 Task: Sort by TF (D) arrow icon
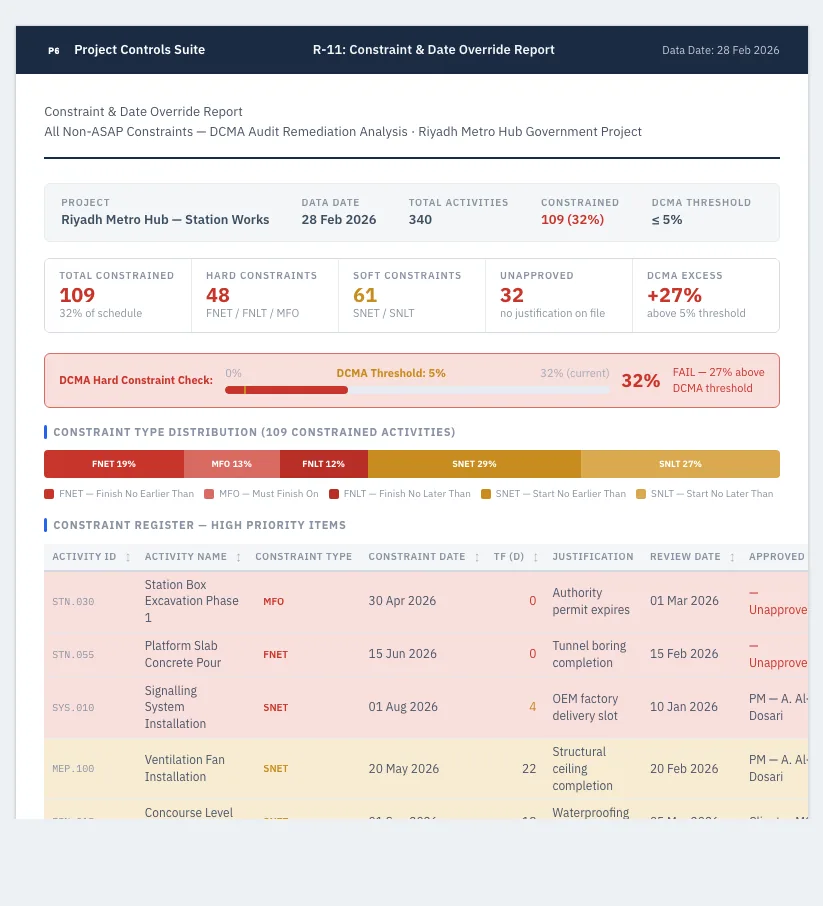(536, 557)
